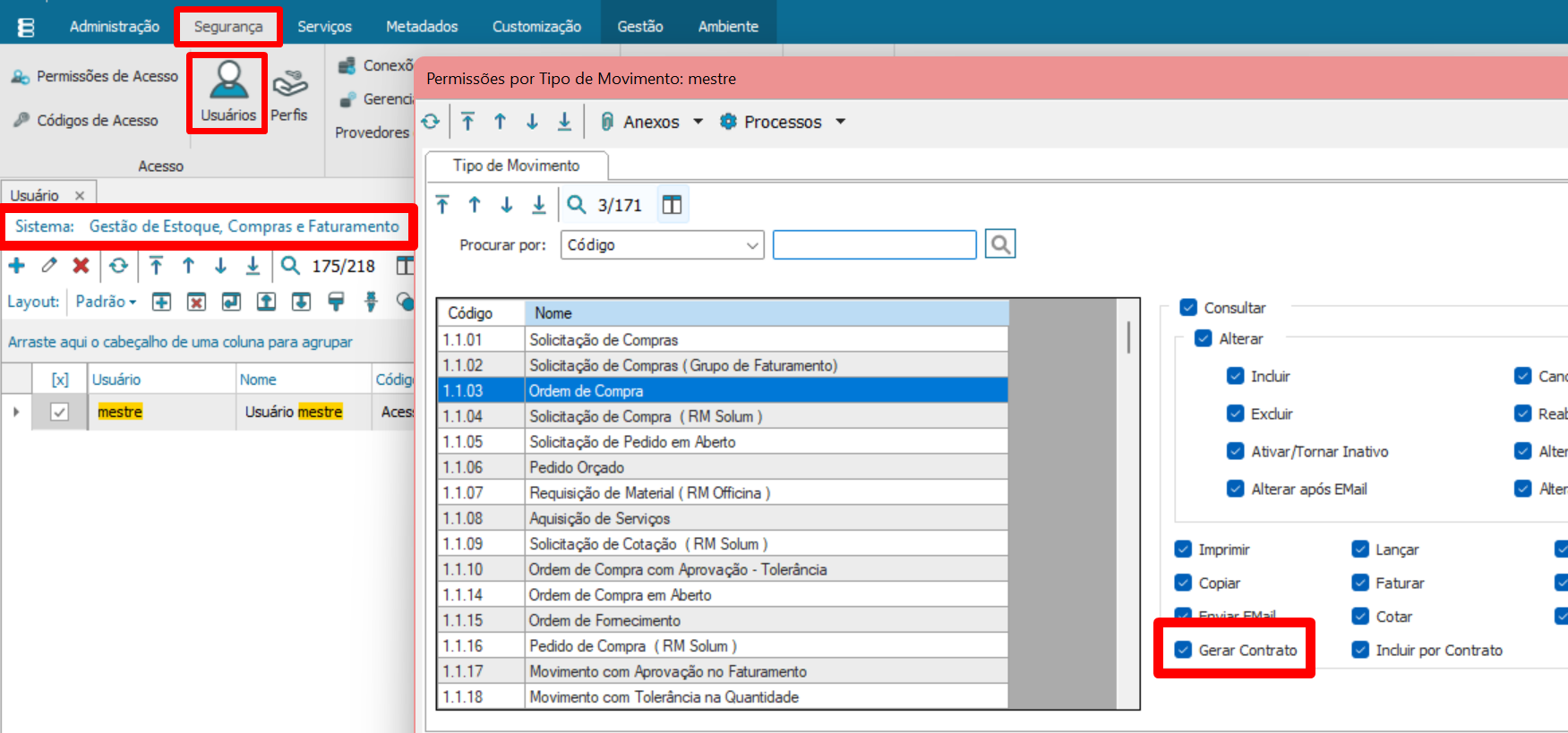1568x733 pixels.
Task: Open the application menu icon beside Administração
Action: coord(26,27)
